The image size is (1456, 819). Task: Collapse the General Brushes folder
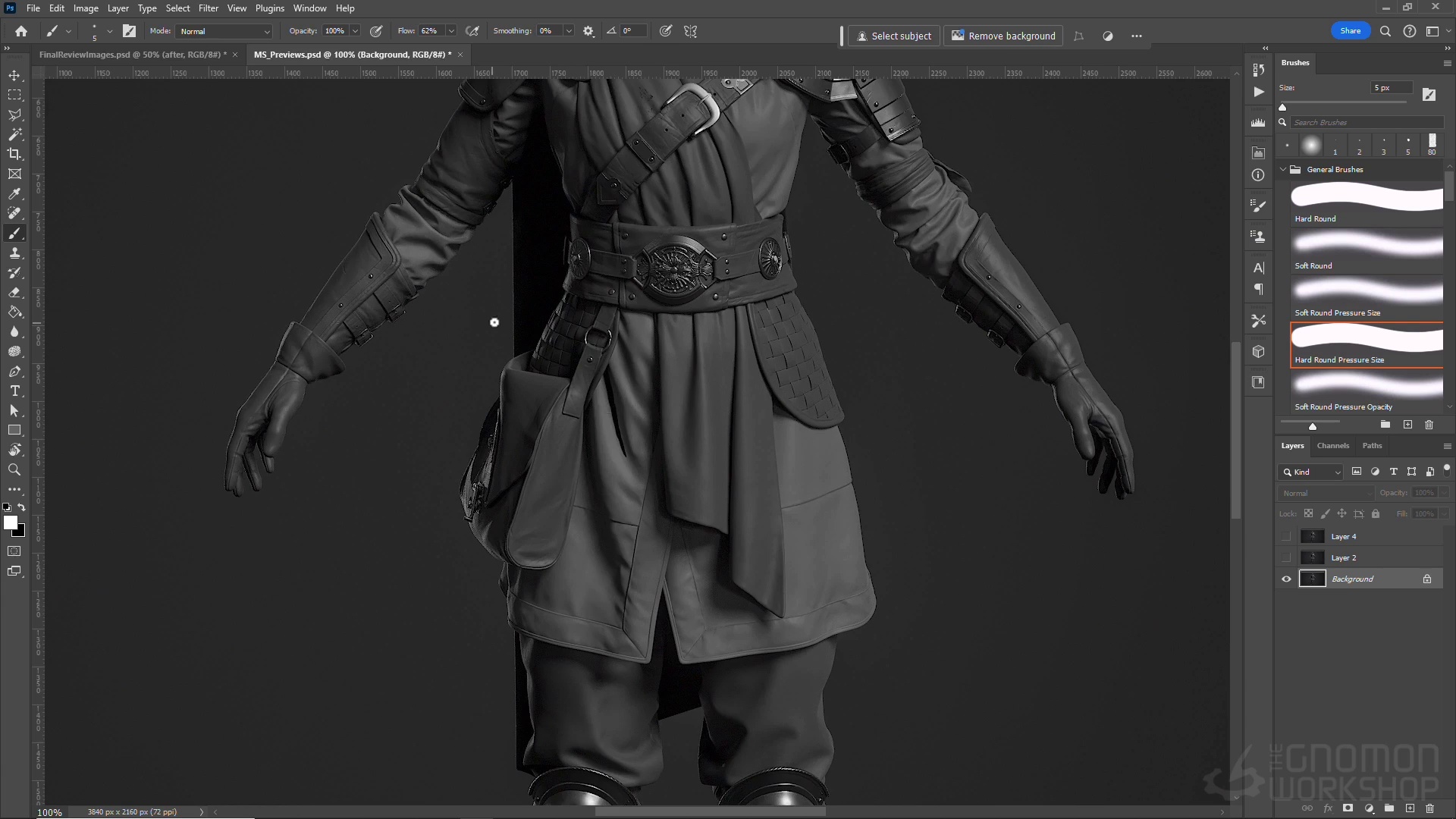pos(1283,169)
